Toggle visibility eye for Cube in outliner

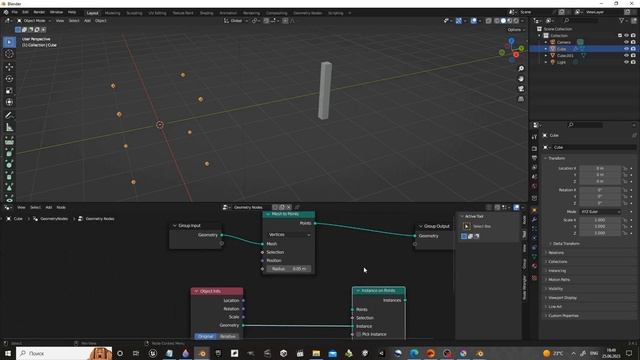click(x=626, y=49)
